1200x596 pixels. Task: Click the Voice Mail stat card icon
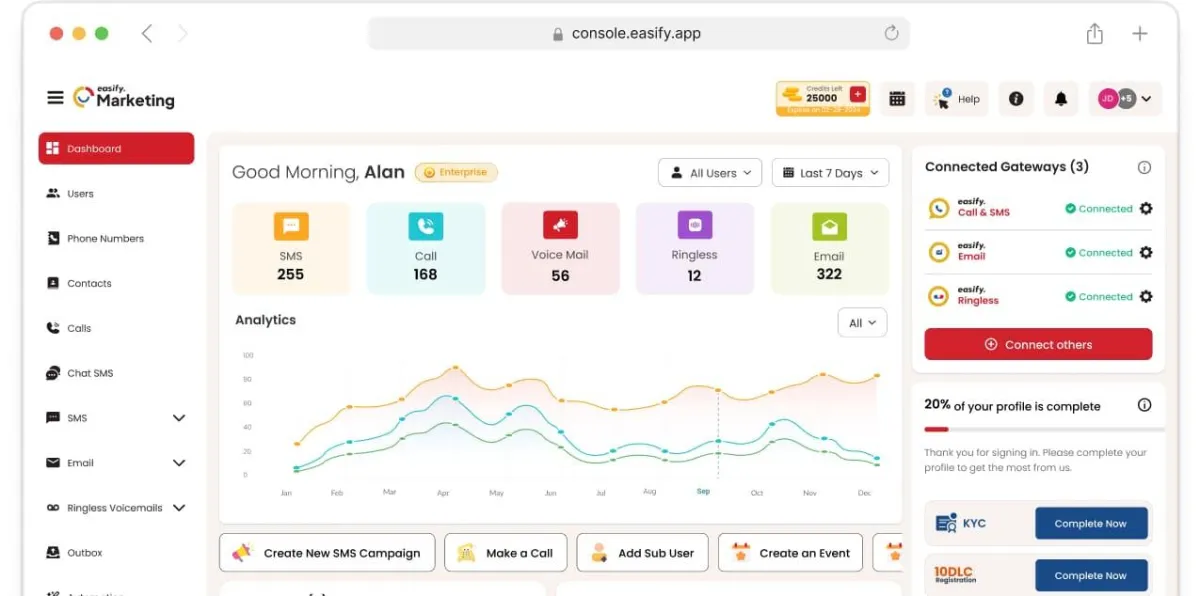[560, 225]
